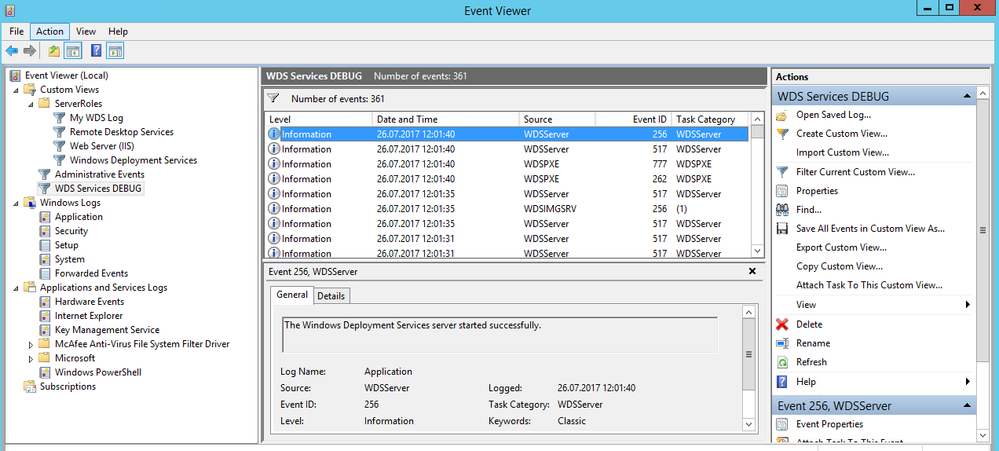The image size is (999, 451).
Task: Click the Security log icon
Action: [x=45, y=231]
